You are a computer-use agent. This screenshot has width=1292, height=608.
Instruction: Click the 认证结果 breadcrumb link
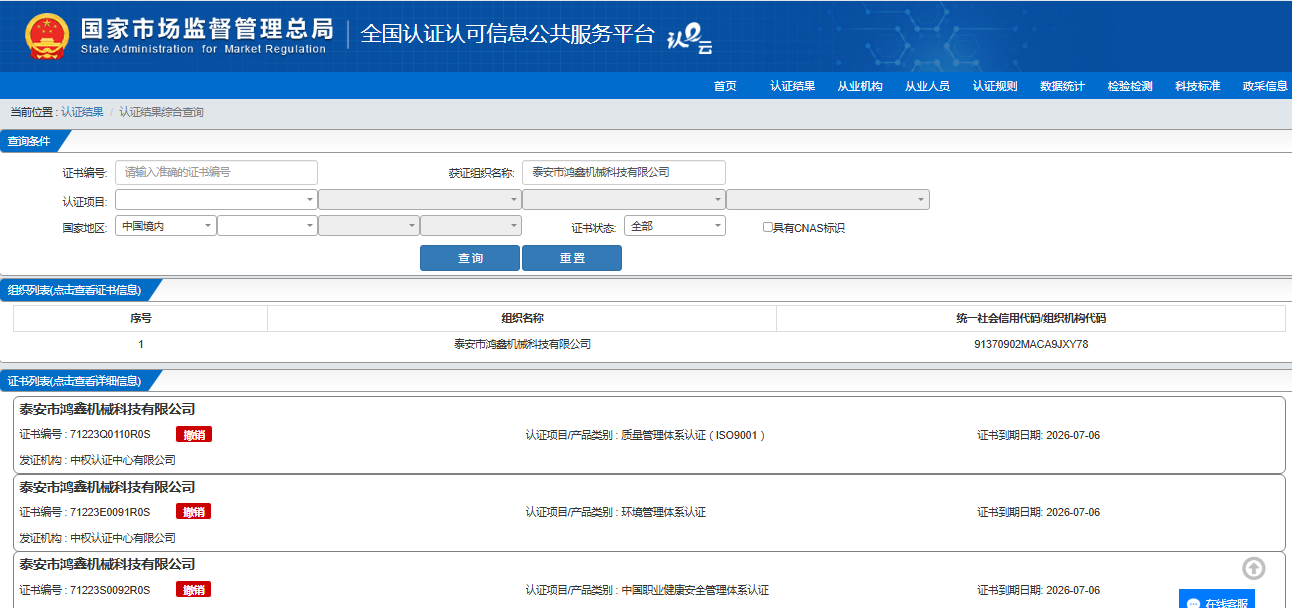tap(82, 112)
